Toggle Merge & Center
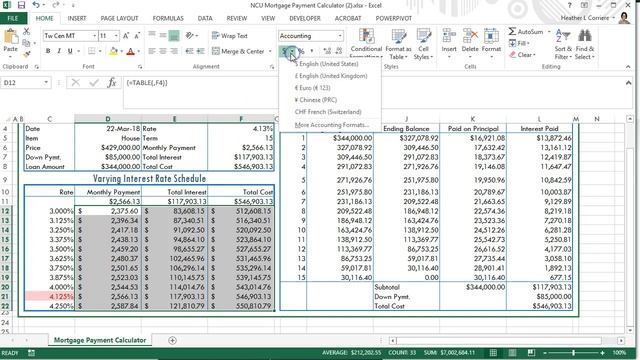Viewport: 640px width, 360px height. tap(238, 51)
